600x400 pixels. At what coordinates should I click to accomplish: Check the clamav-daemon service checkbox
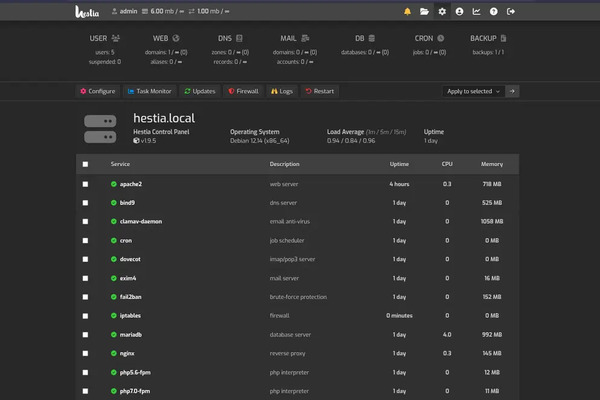coord(85,222)
